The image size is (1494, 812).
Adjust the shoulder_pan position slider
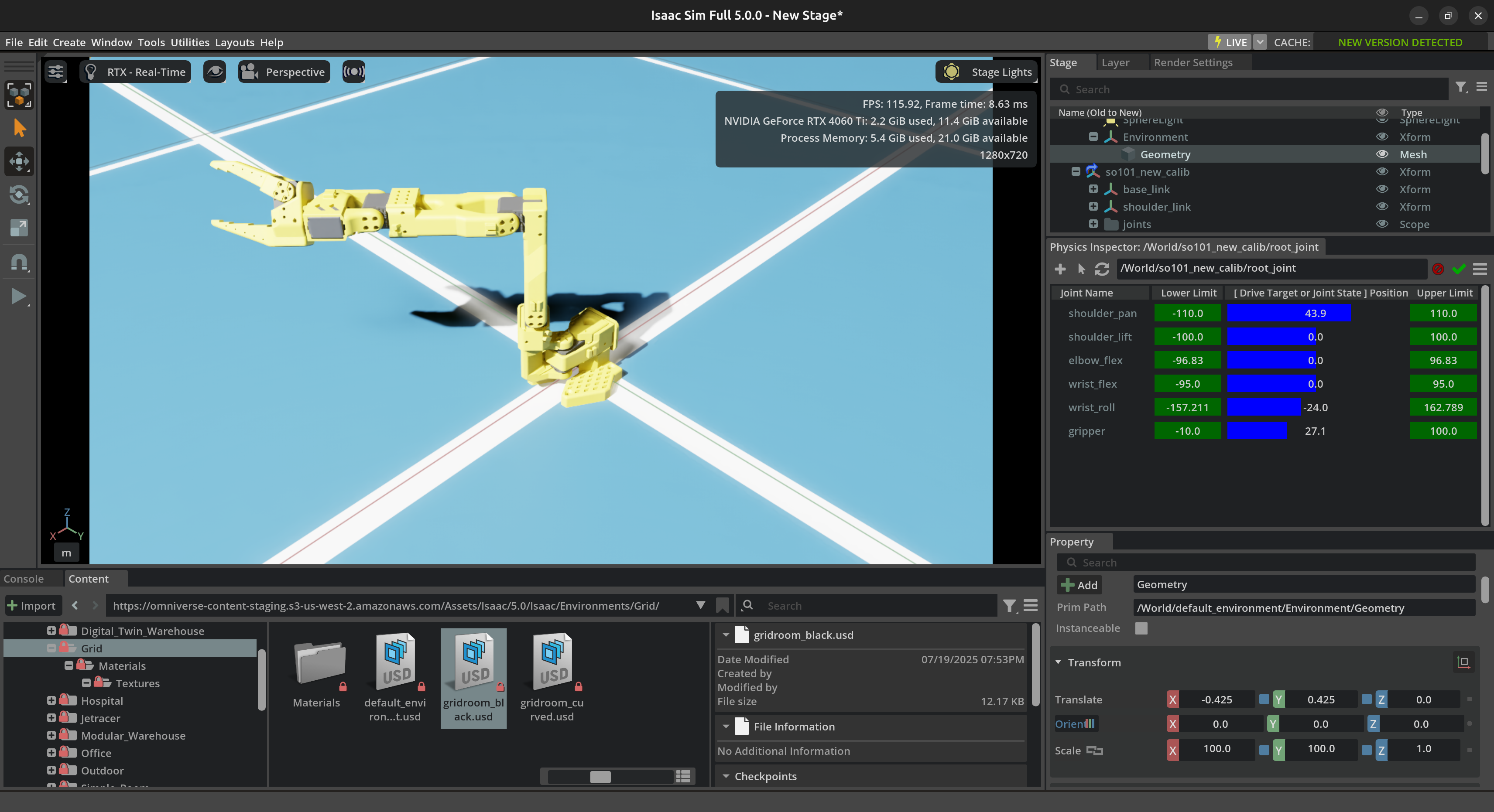point(1315,313)
